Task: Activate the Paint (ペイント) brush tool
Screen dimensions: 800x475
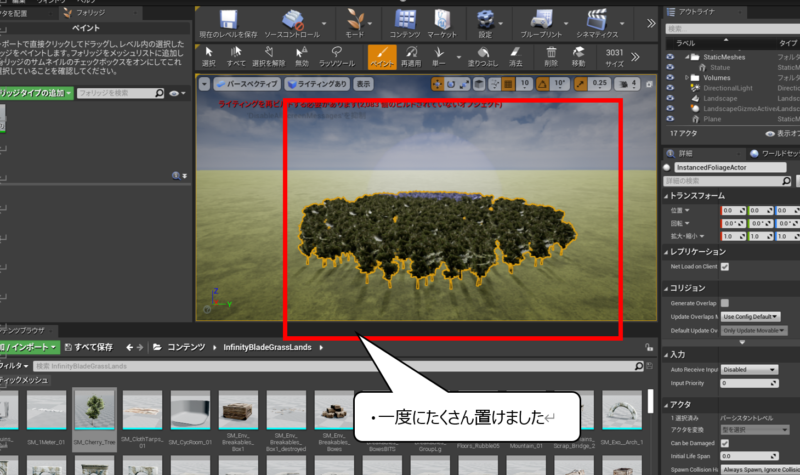Action: coord(382,57)
